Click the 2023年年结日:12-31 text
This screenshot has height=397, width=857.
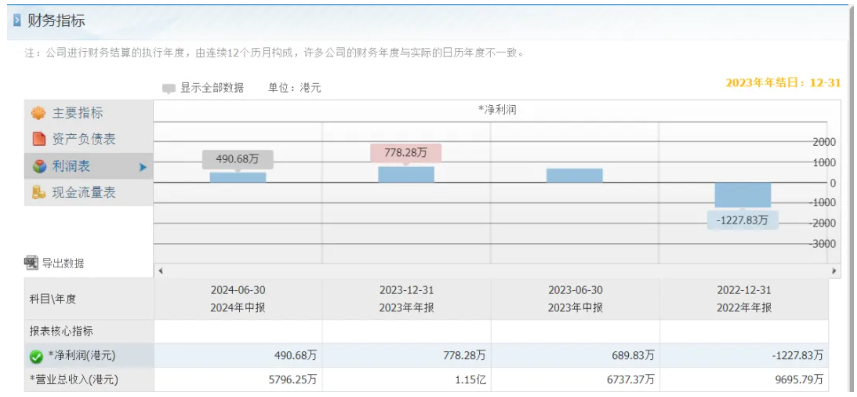coord(783,83)
